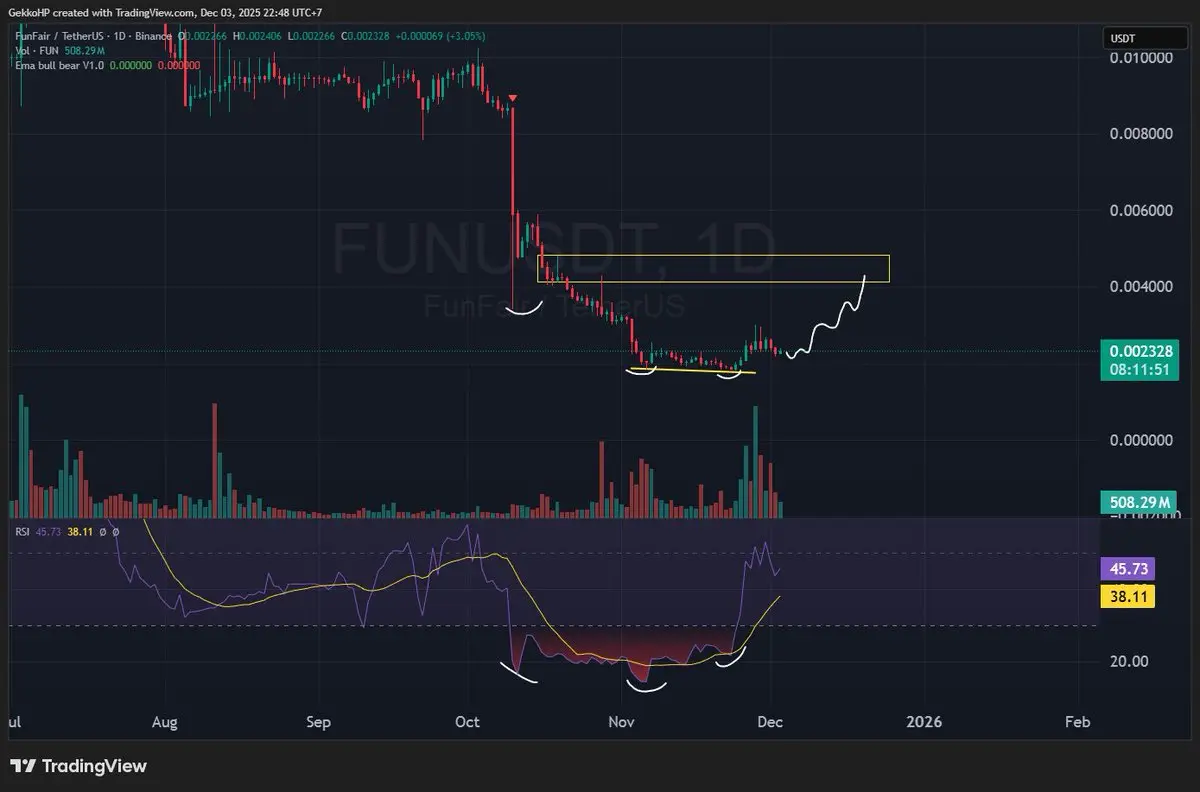Click the Feb label on the time axis
Viewport: 1200px width, 792px height.
point(1078,722)
